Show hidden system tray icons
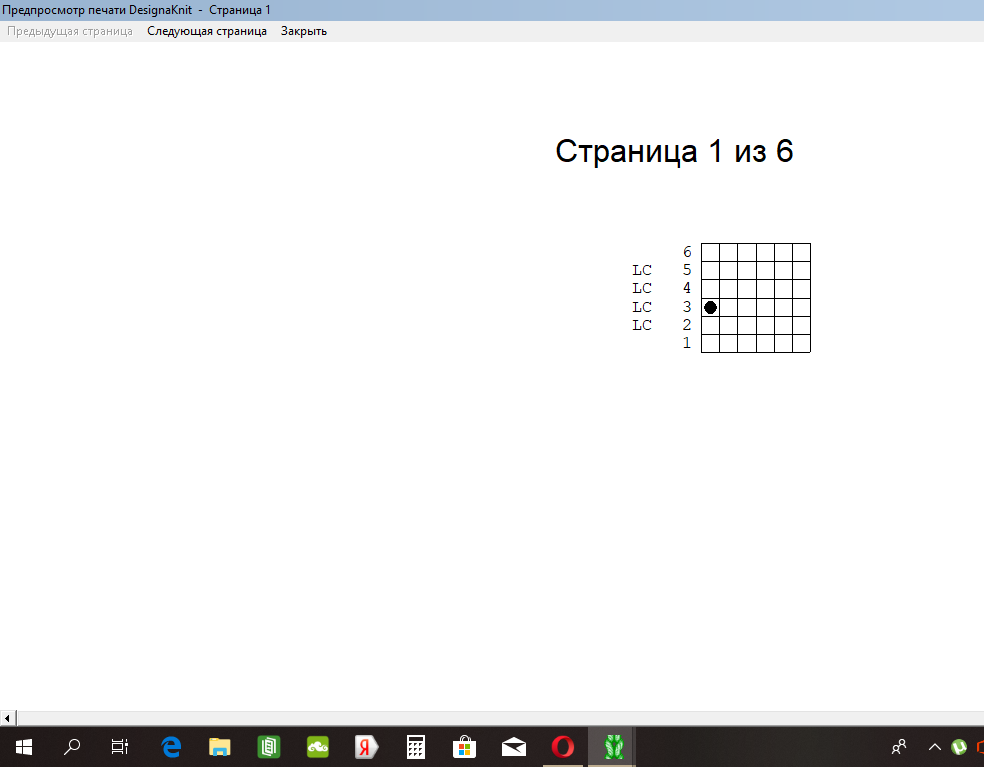 [x=934, y=747]
